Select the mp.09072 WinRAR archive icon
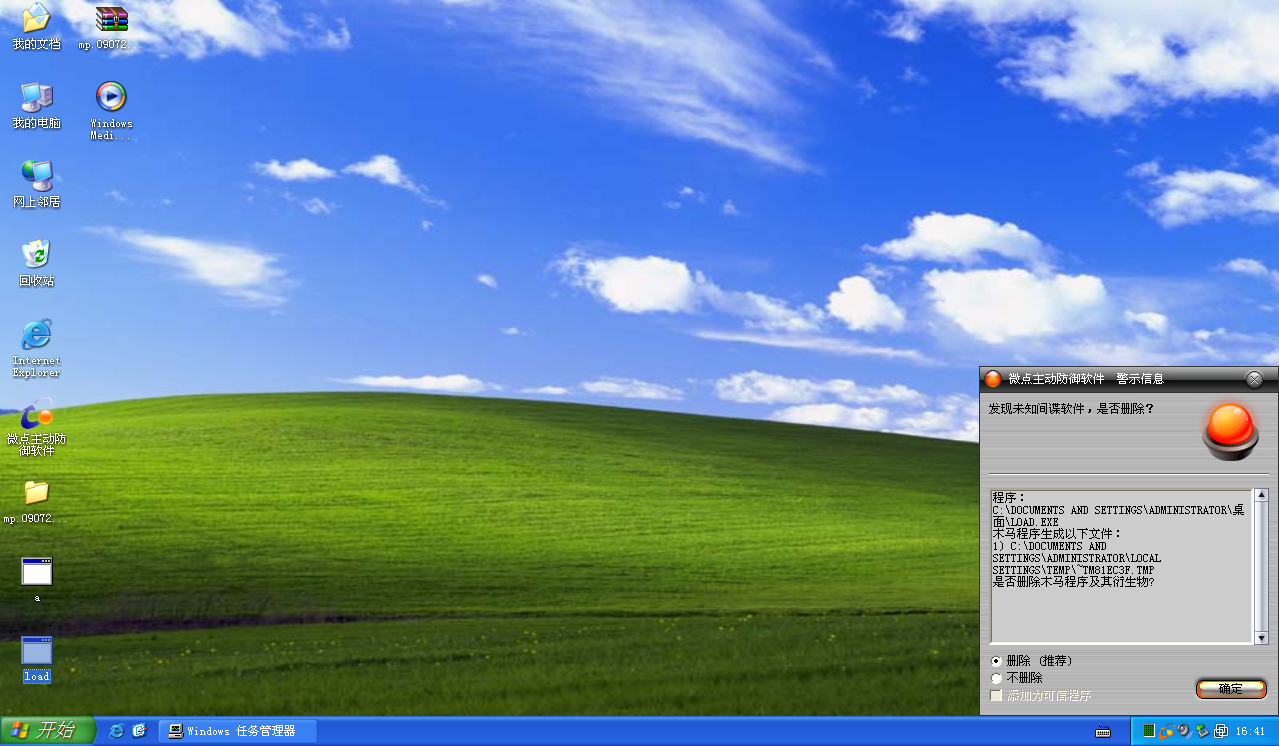Screen dimensions: 1279x746 pyautogui.click(x=111, y=27)
